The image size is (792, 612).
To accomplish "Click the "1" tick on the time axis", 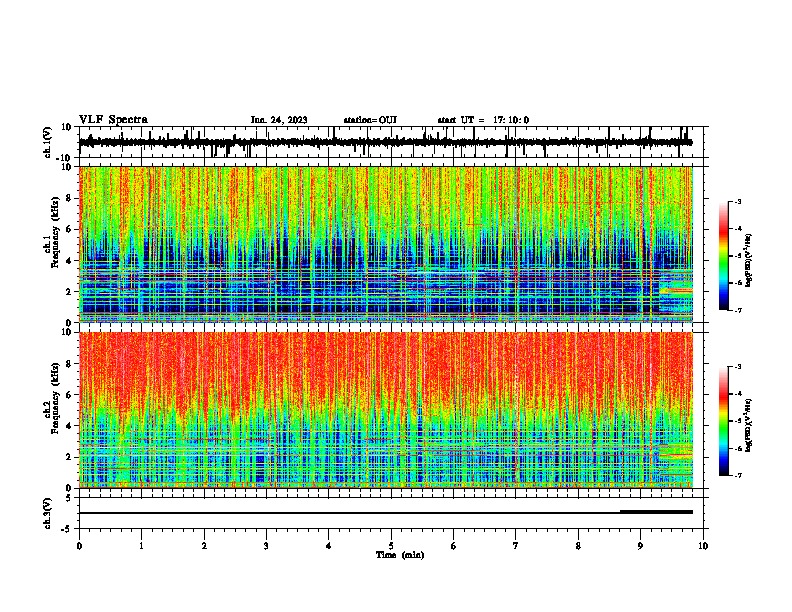I will (142, 546).
